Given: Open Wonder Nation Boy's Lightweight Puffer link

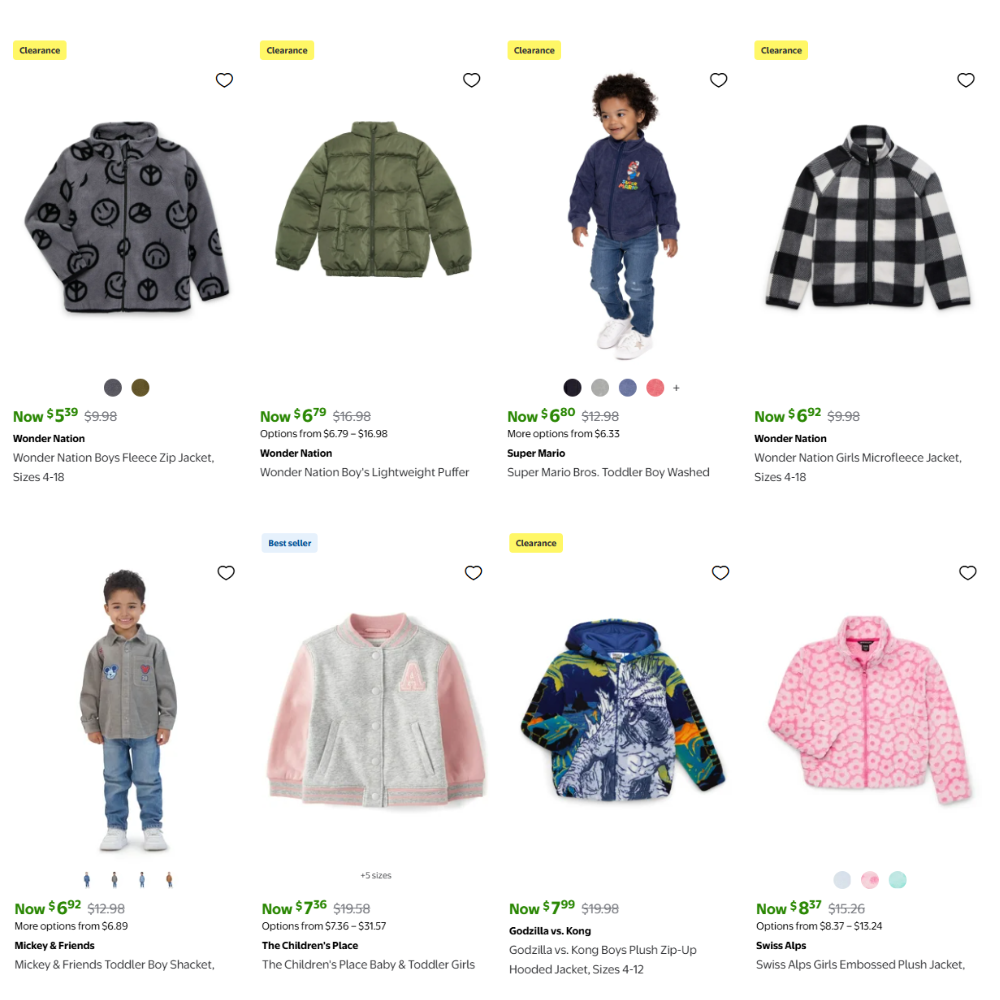Looking at the screenshot, I should [364, 472].
